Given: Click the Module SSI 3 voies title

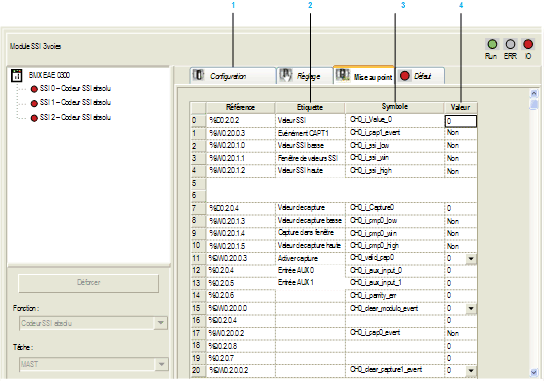Looking at the screenshot, I should [x=35, y=46].
